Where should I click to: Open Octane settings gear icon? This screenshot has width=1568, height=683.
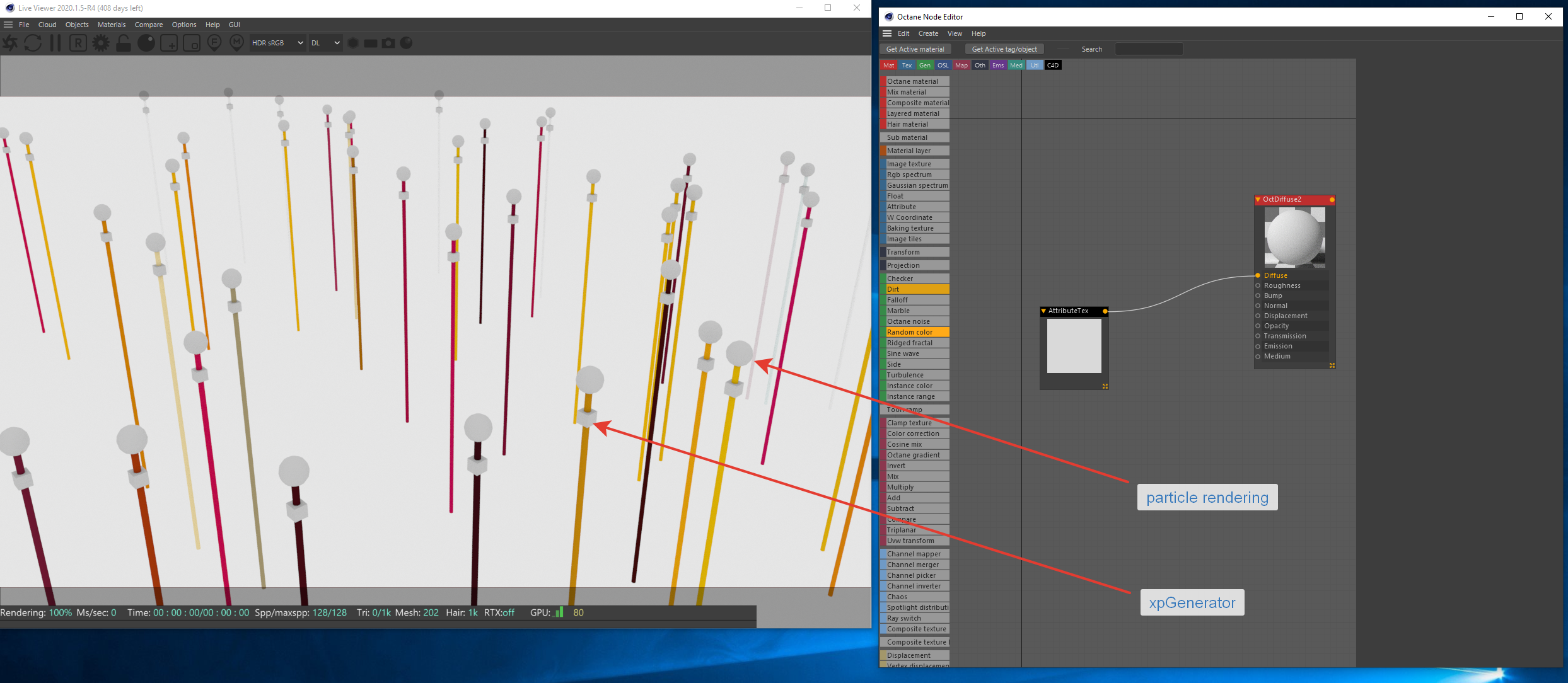pos(101,43)
